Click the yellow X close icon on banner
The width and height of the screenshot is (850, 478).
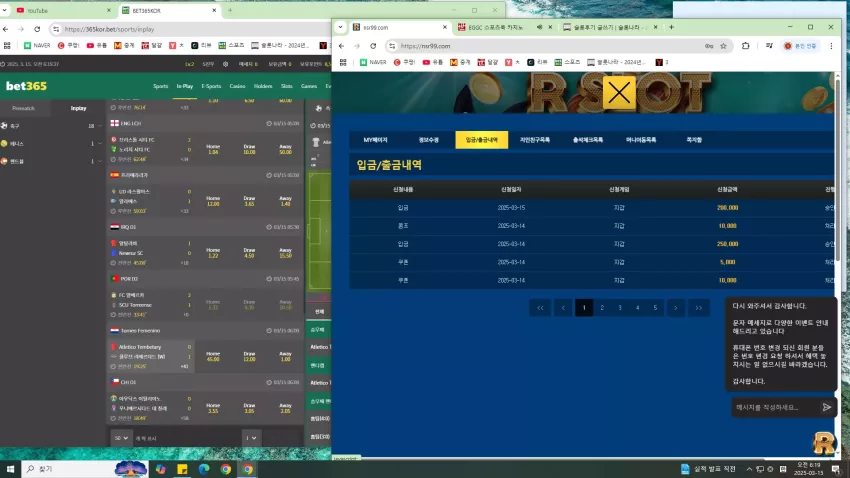(619, 93)
